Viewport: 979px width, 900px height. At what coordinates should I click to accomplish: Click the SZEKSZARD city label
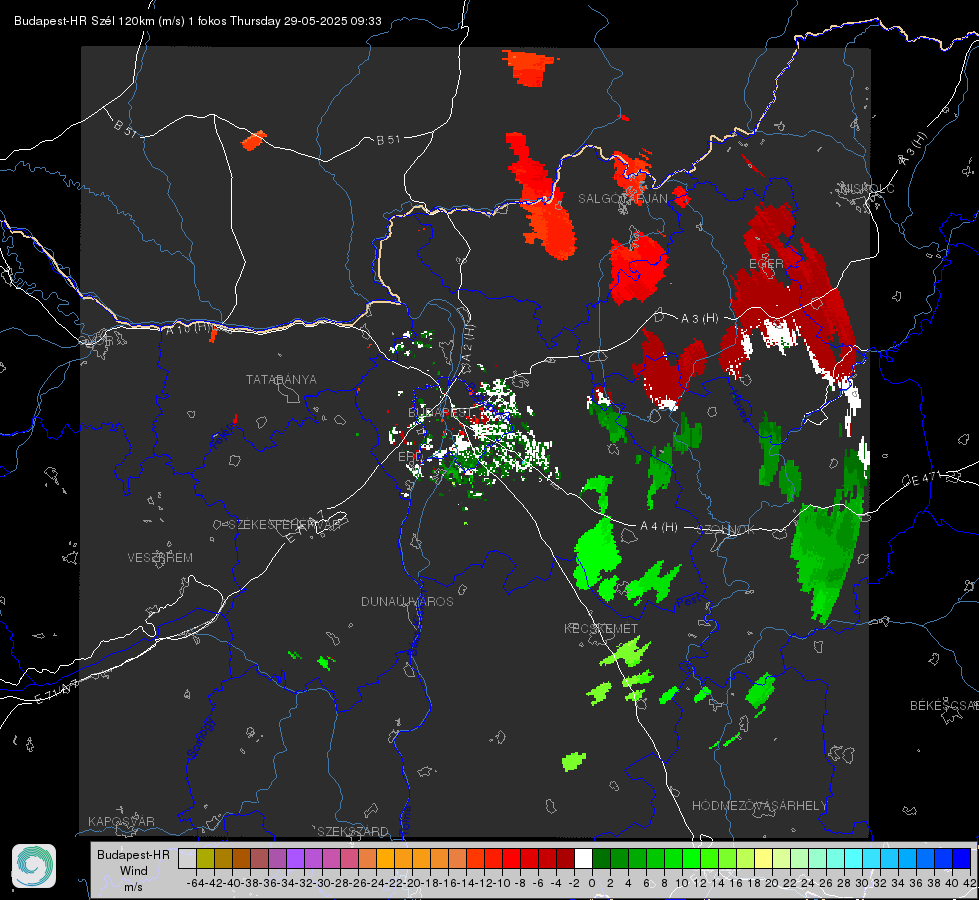[x=353, y=831]
